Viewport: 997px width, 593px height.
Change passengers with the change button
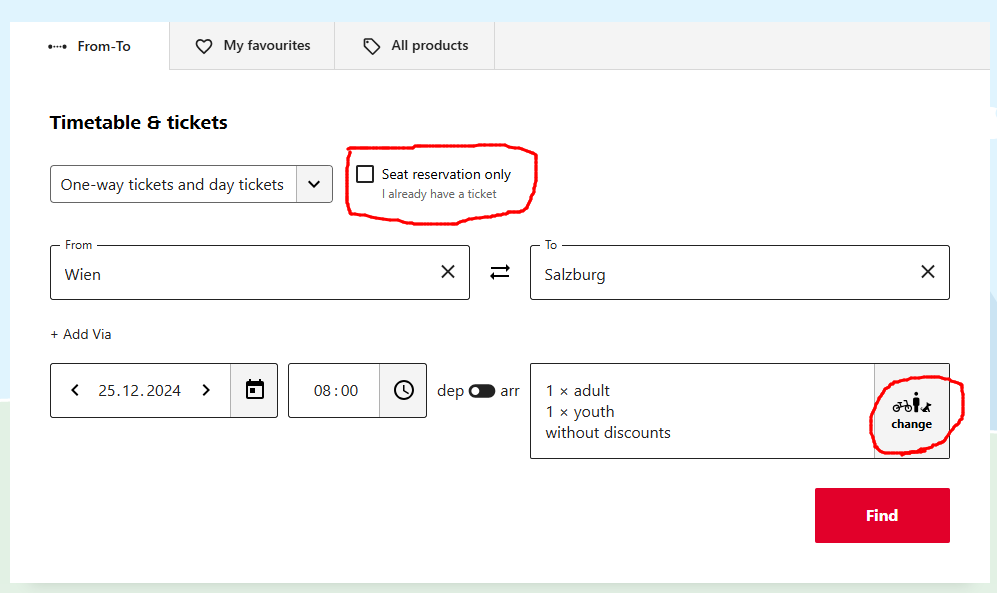pyautogui.click(x=912, y=411)
